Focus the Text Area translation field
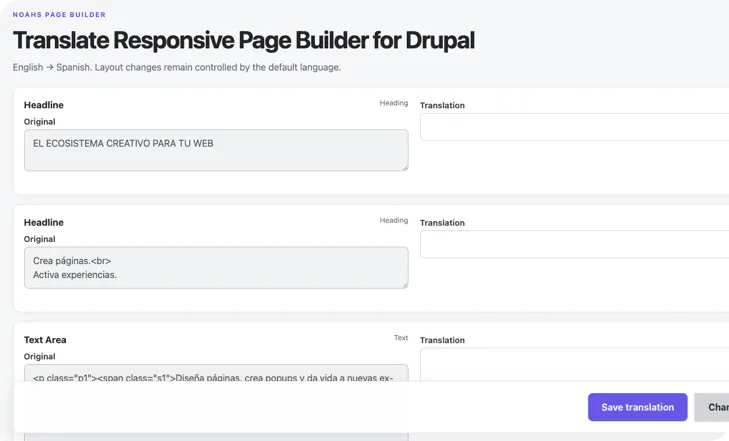Image resolution: width=729 pixels, height=441 pixels. pos(575,365)
